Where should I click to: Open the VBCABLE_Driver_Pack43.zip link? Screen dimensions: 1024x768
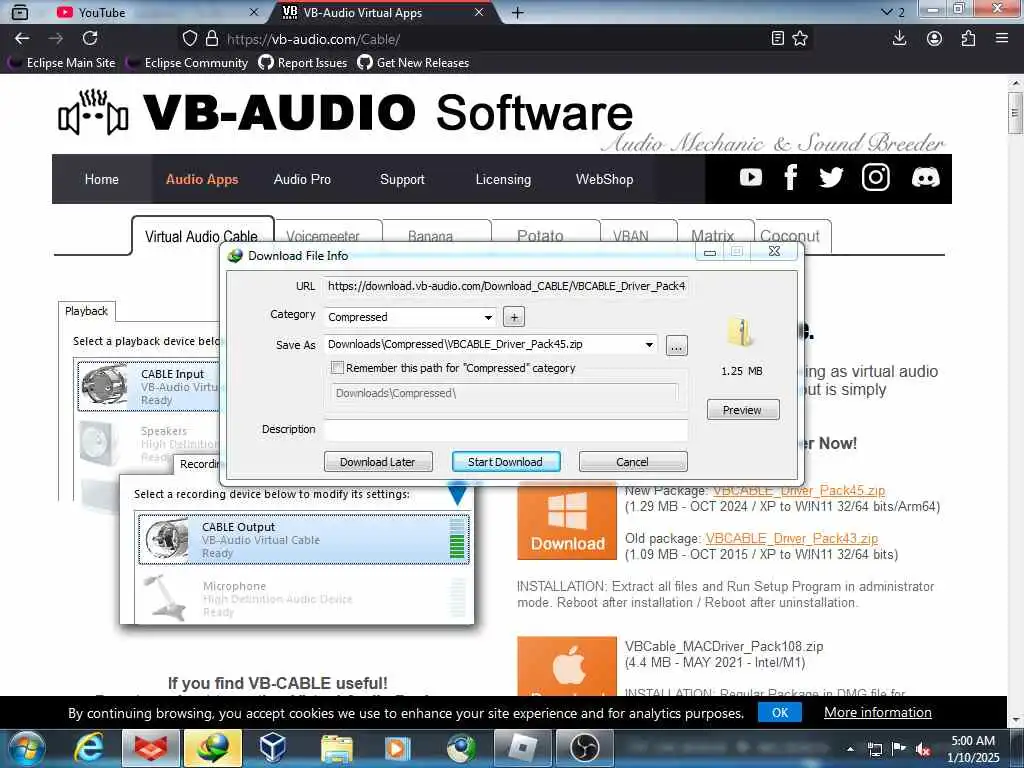pyautogui.click(x=792, y=539)
